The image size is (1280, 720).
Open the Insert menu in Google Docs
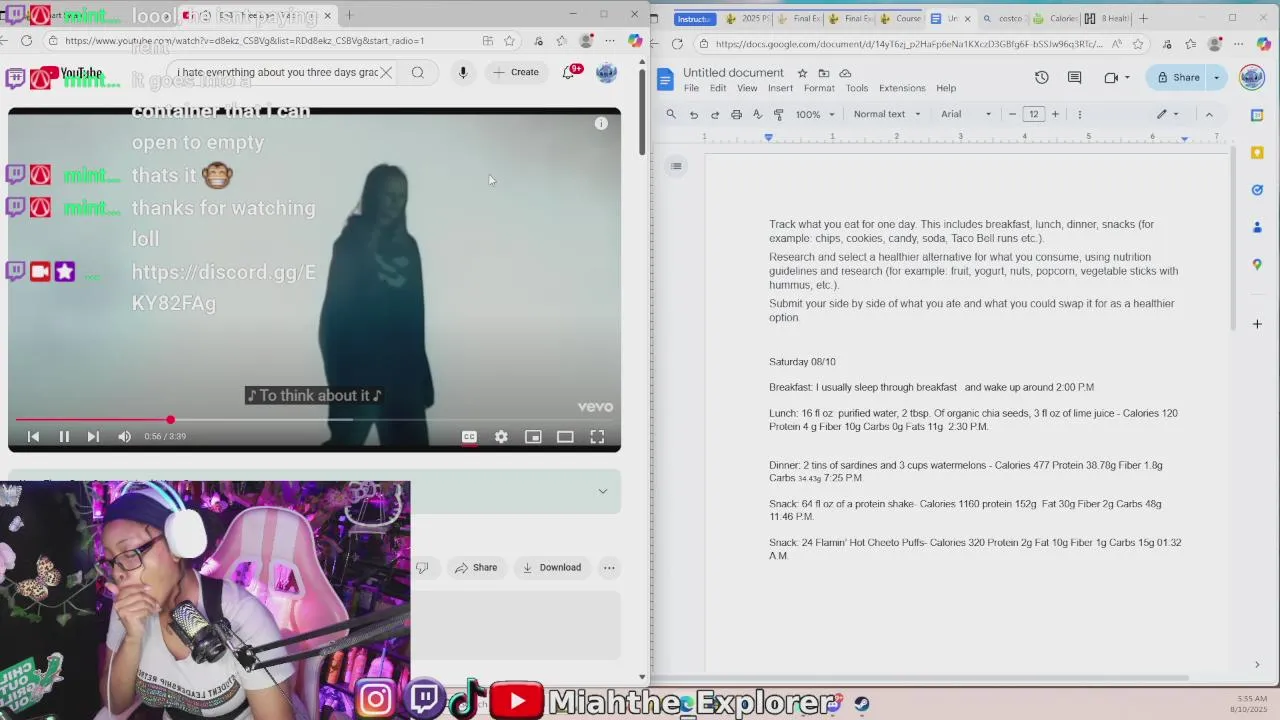coord(780,88)
